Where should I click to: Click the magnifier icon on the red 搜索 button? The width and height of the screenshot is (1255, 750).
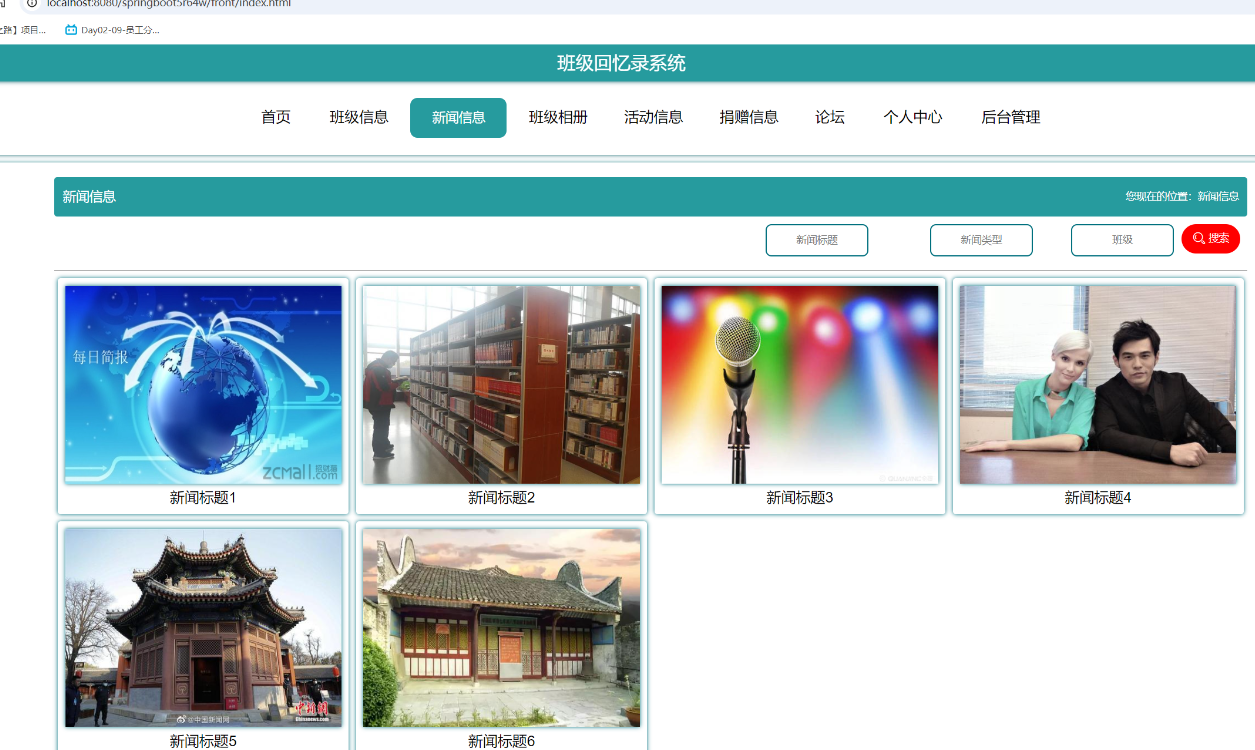(1198, 238)
